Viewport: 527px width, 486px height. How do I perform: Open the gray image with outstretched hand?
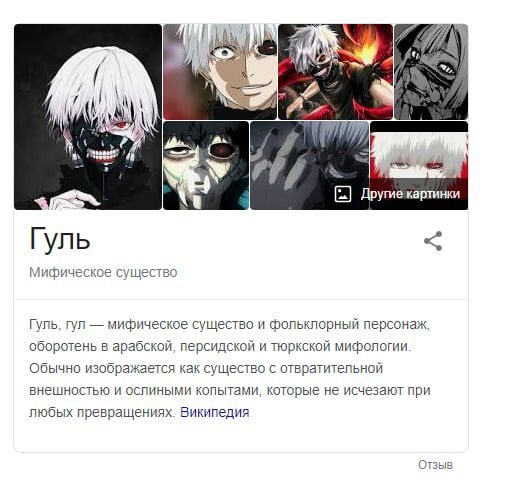click(309, 165)
